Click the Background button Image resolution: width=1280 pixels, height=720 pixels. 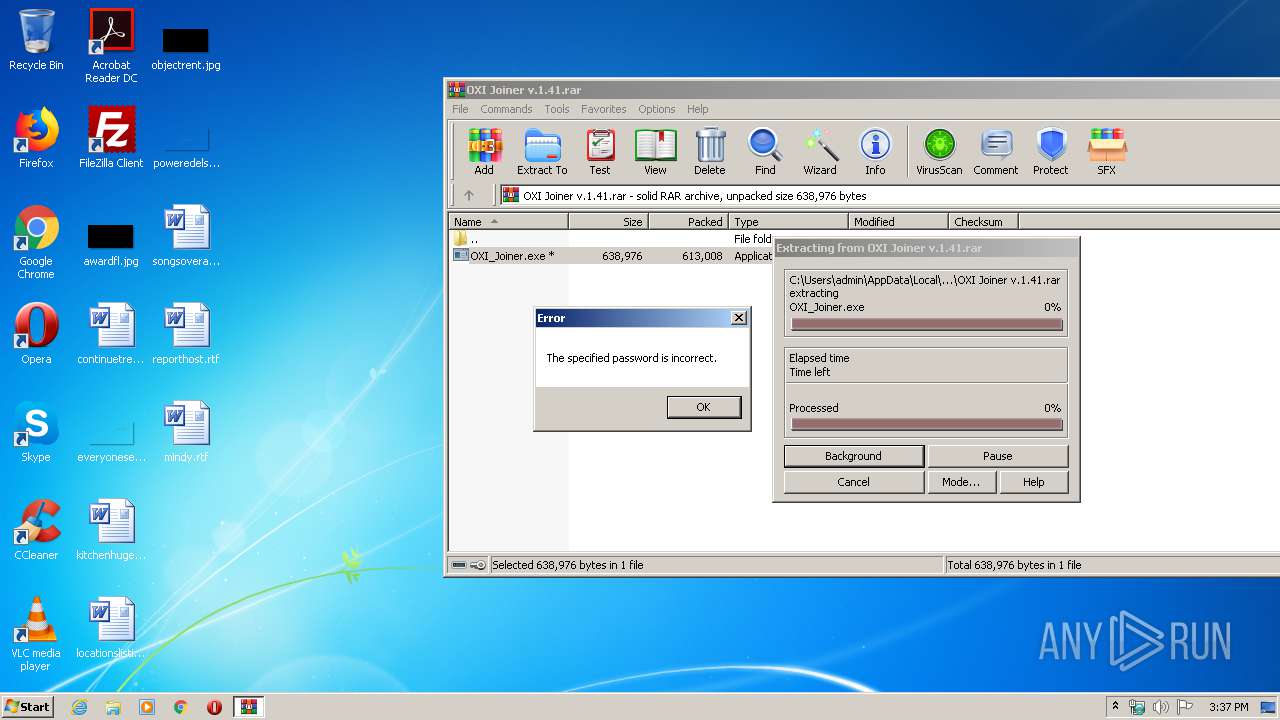pyautogui.click(x=853, y=456)
